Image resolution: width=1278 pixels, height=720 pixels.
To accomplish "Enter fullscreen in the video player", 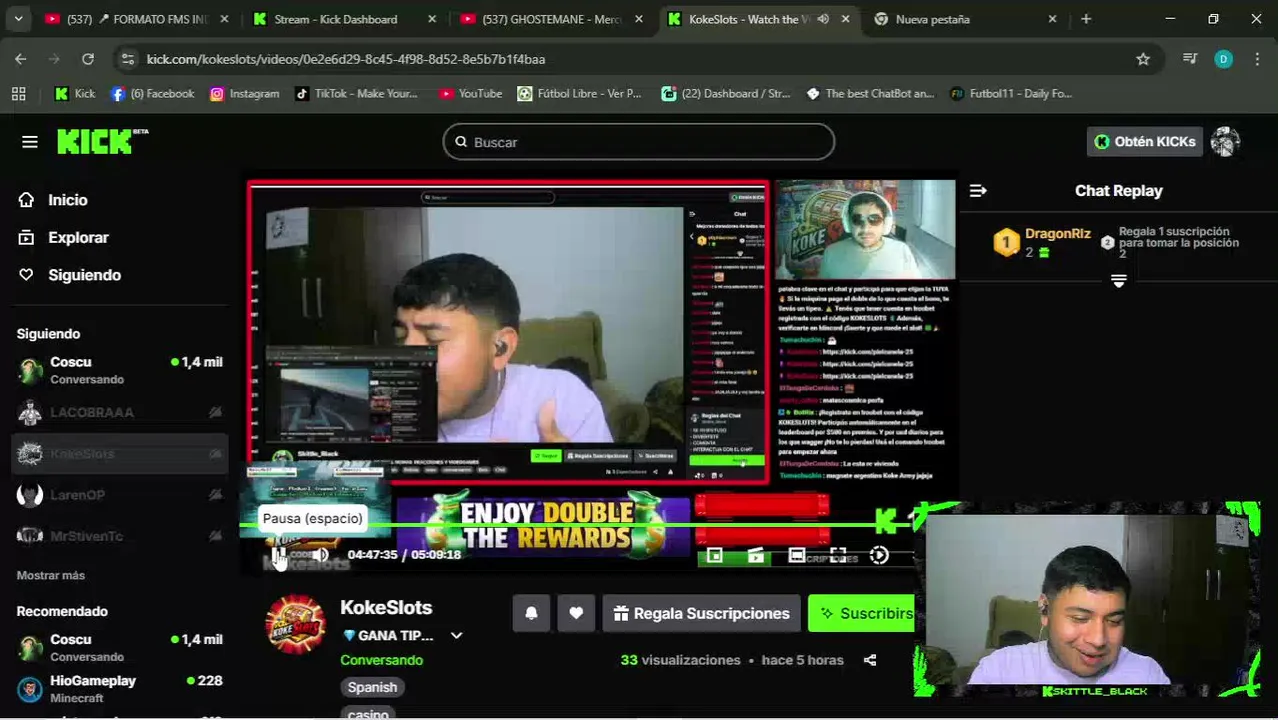I will (838, 555).
